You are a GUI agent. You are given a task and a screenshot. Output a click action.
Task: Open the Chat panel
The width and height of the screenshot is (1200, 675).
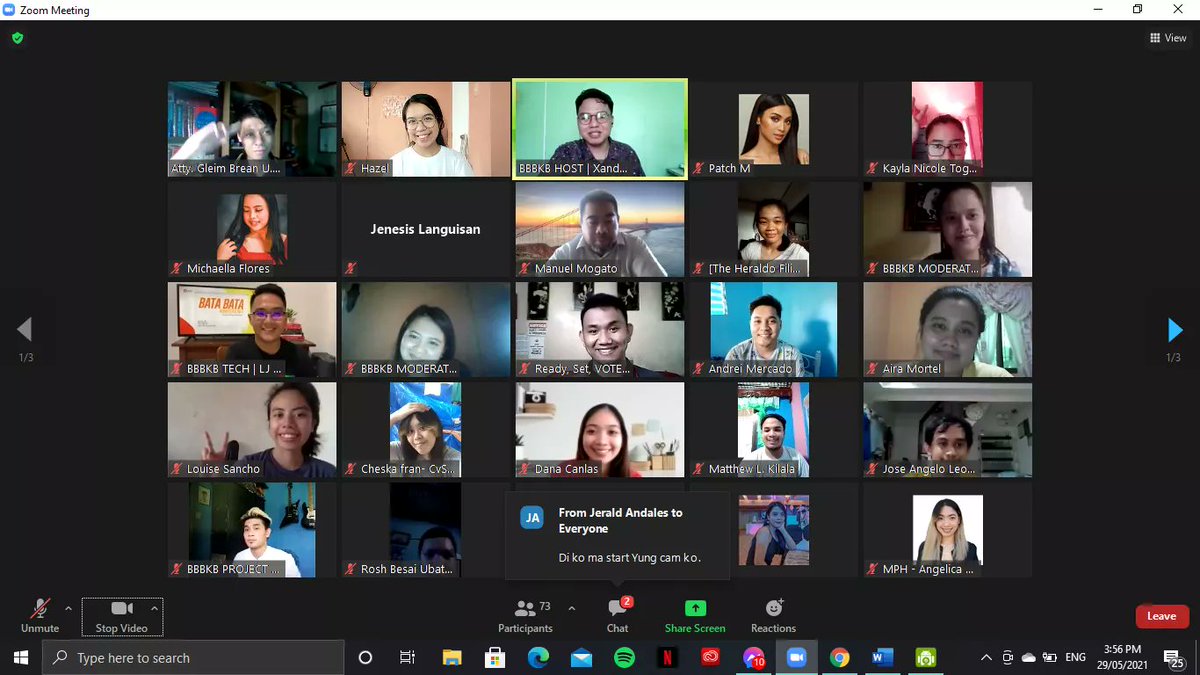(618, 616)
